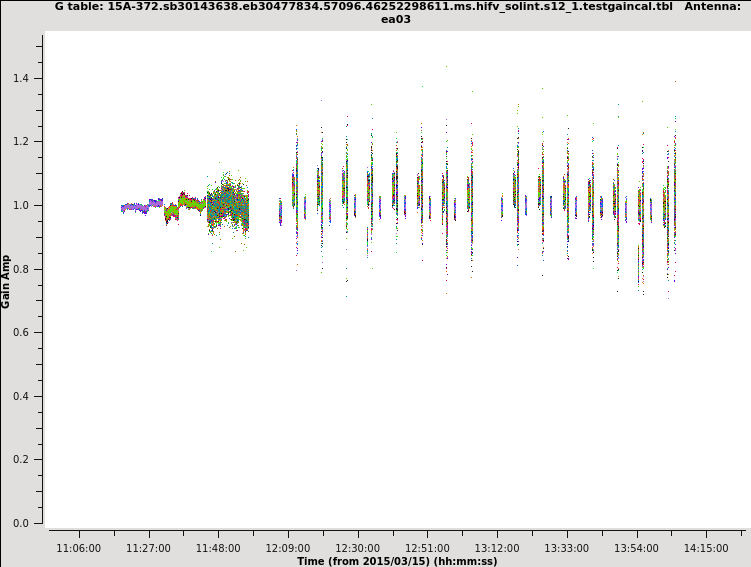The width and height of the screenshot is (751, 567).
Task: Click the 11:06:00 time axis label
Action: tap(78, 548)
